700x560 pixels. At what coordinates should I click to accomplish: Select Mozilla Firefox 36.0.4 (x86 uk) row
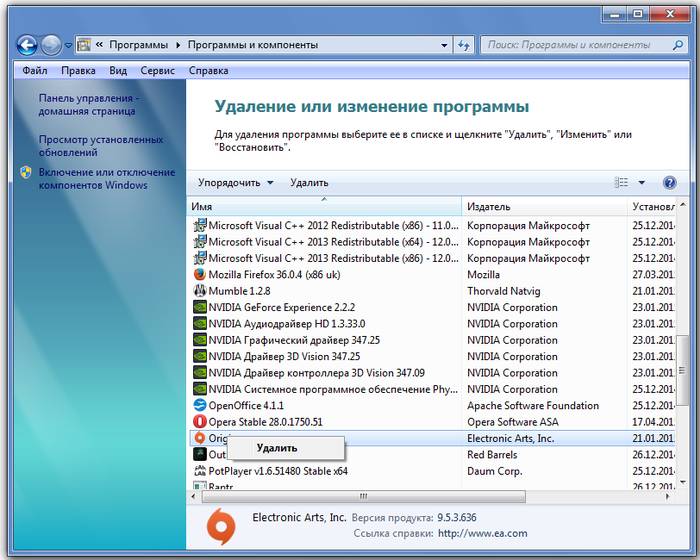tap(431, 274)
